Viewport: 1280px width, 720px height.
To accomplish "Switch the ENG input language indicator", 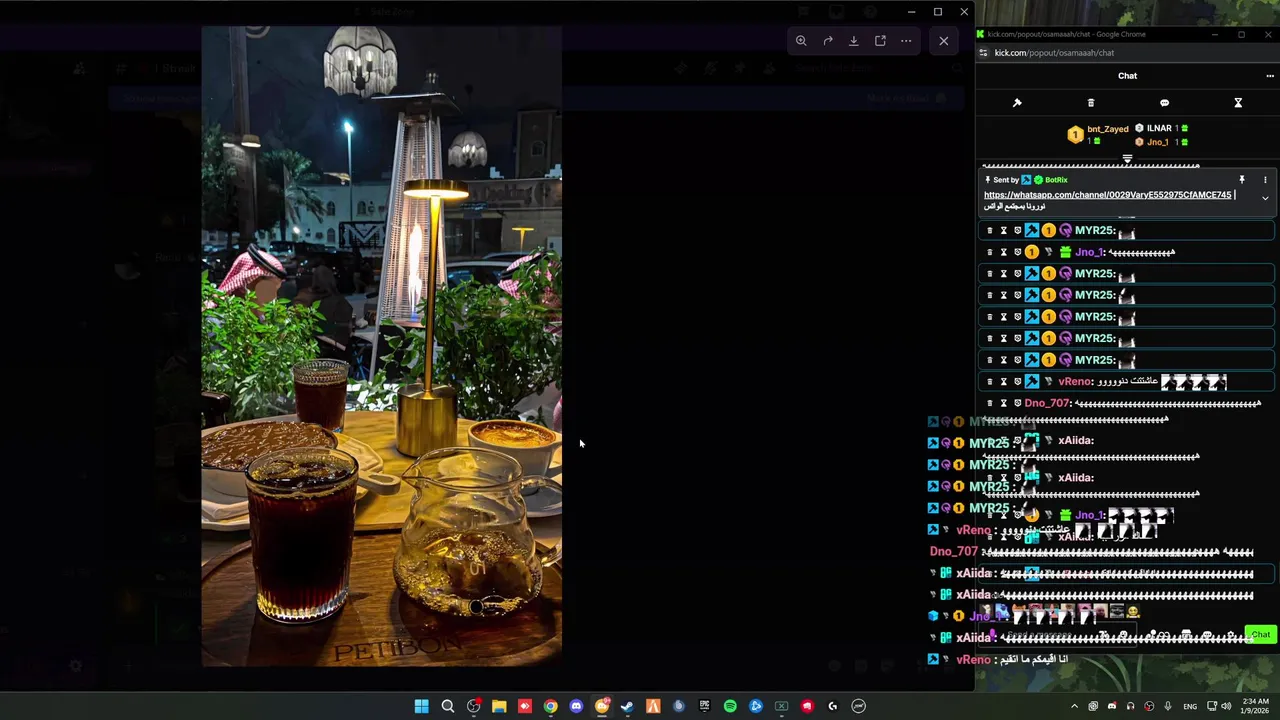I will point(1190,706).
